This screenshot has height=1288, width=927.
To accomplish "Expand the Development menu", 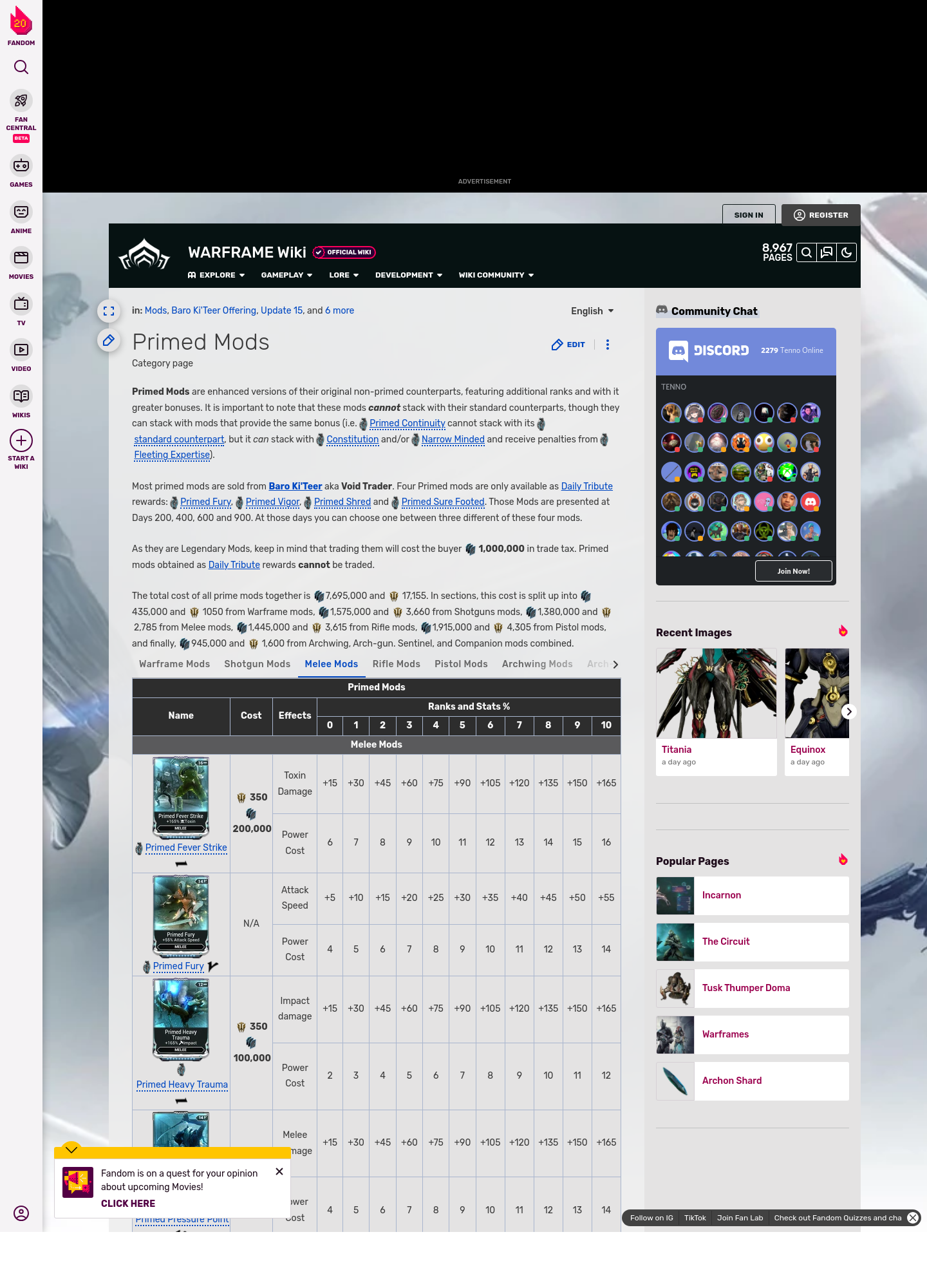I will coord(409,275).
